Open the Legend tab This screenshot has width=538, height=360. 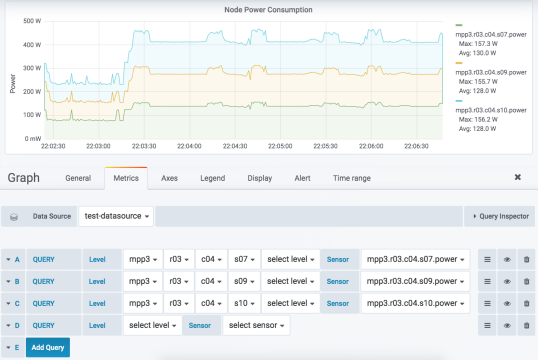pos(212,178)
